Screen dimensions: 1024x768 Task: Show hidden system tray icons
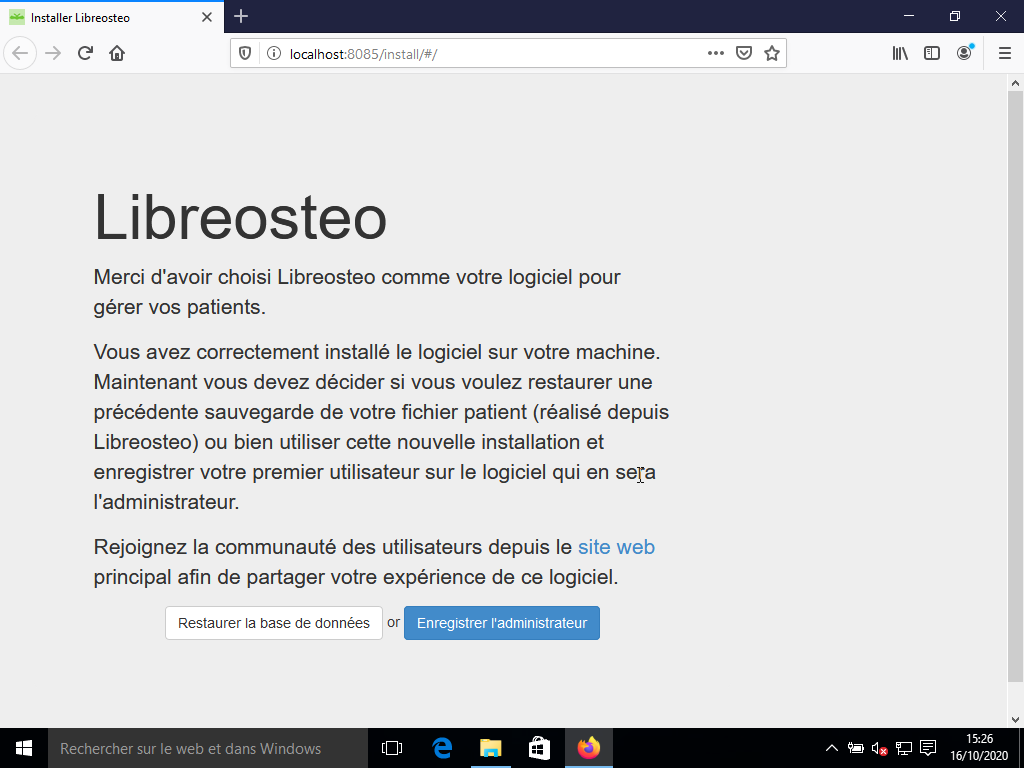point(831,748)
